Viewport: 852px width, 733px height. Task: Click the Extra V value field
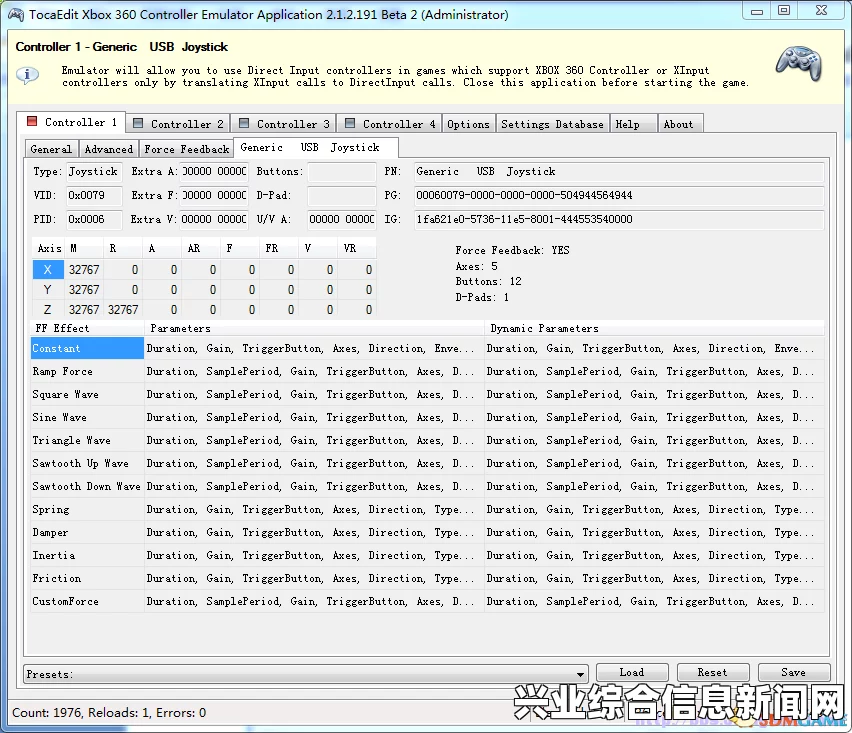(214, 220)
